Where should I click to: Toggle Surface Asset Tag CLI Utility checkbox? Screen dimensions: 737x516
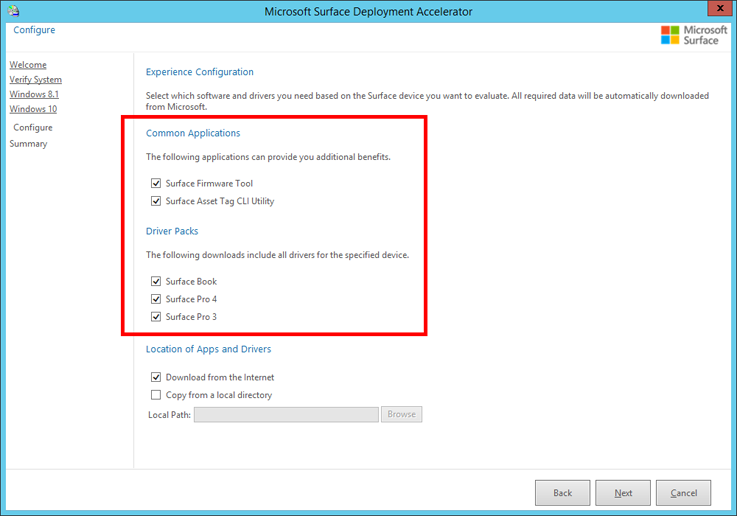click(156, 201)
